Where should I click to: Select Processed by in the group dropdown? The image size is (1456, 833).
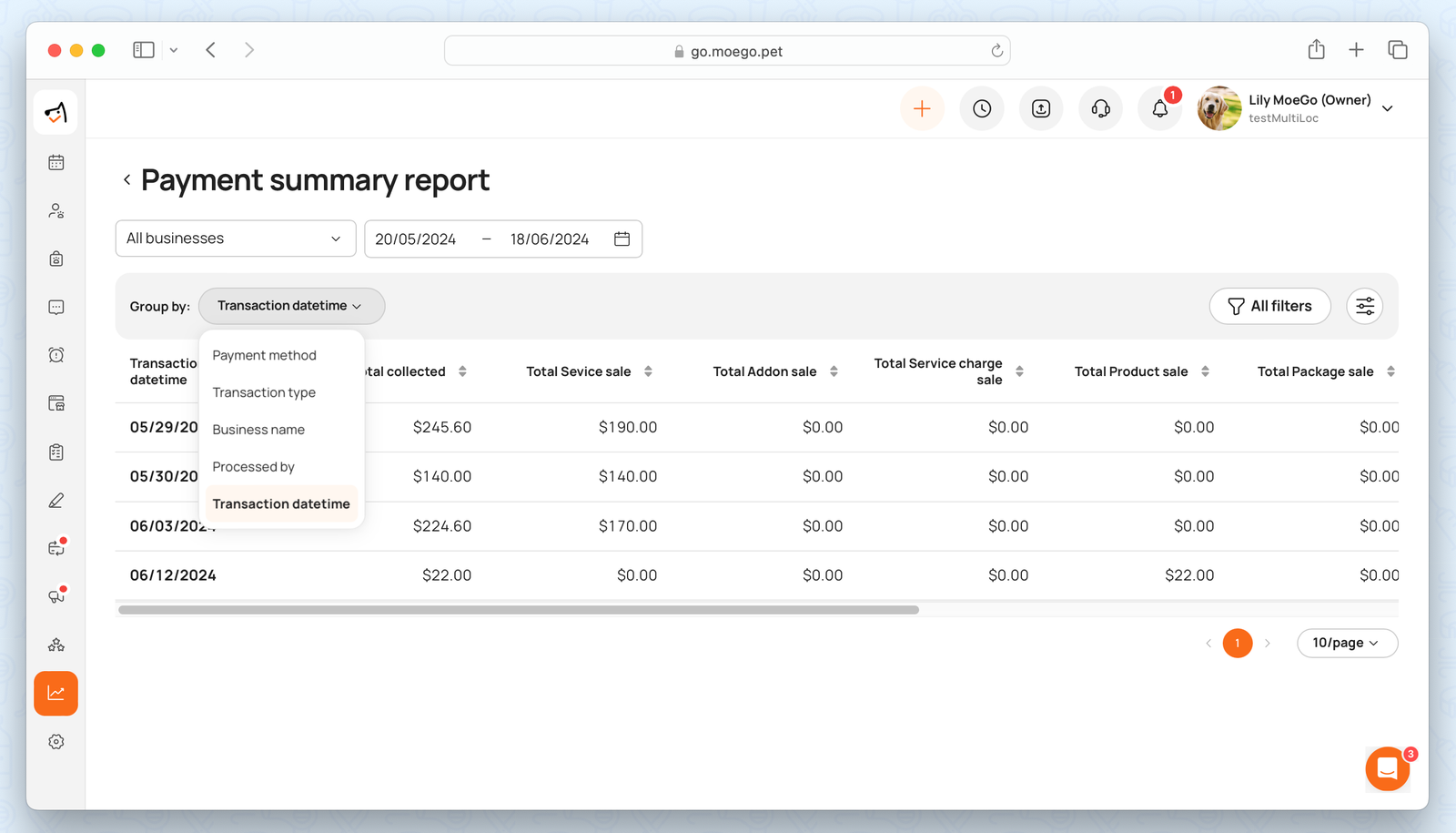pyautogui.click(x=253, y=466)
